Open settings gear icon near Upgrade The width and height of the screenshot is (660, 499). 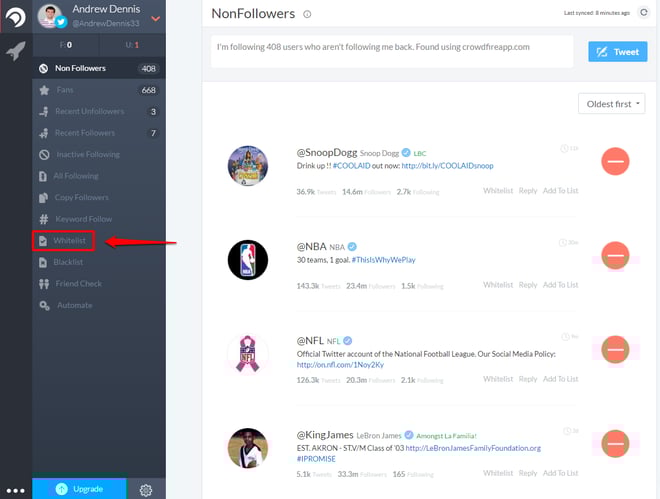coord(146,490)
